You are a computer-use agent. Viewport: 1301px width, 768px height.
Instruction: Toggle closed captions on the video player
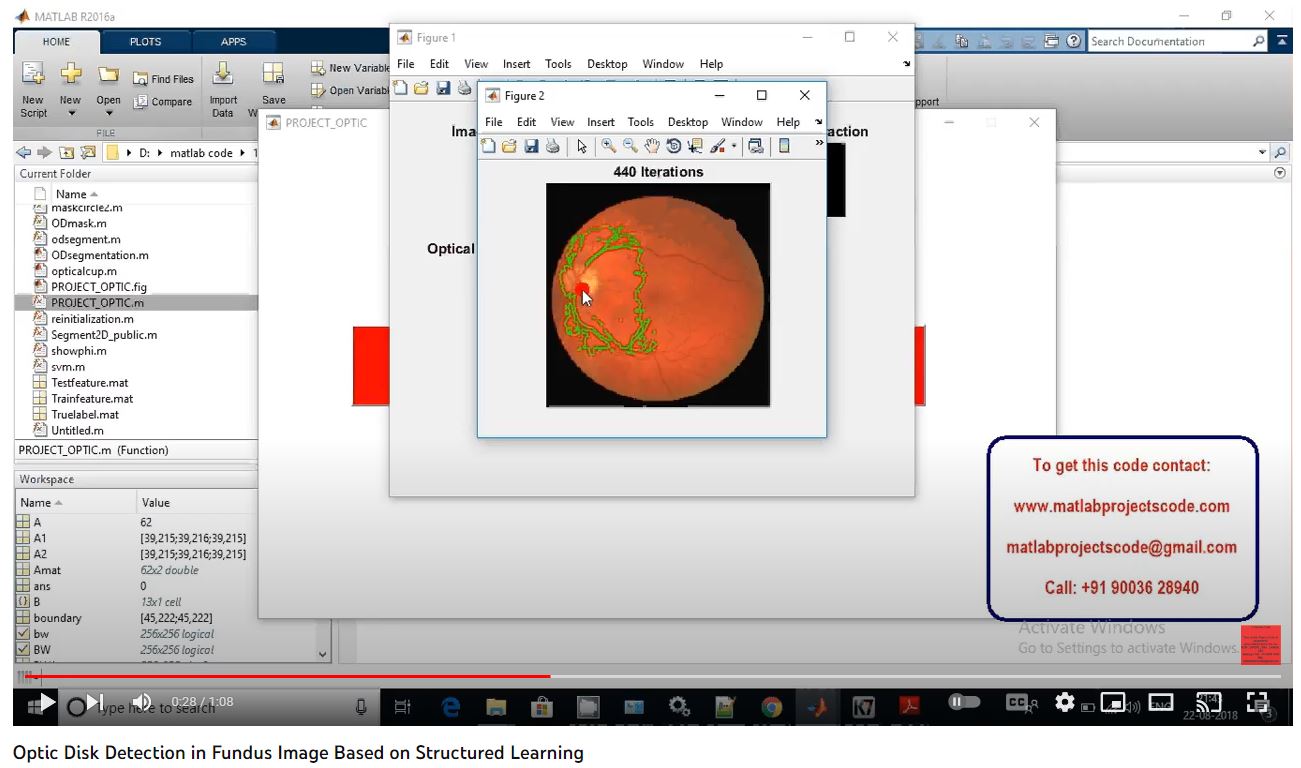tap(1018, 703)
